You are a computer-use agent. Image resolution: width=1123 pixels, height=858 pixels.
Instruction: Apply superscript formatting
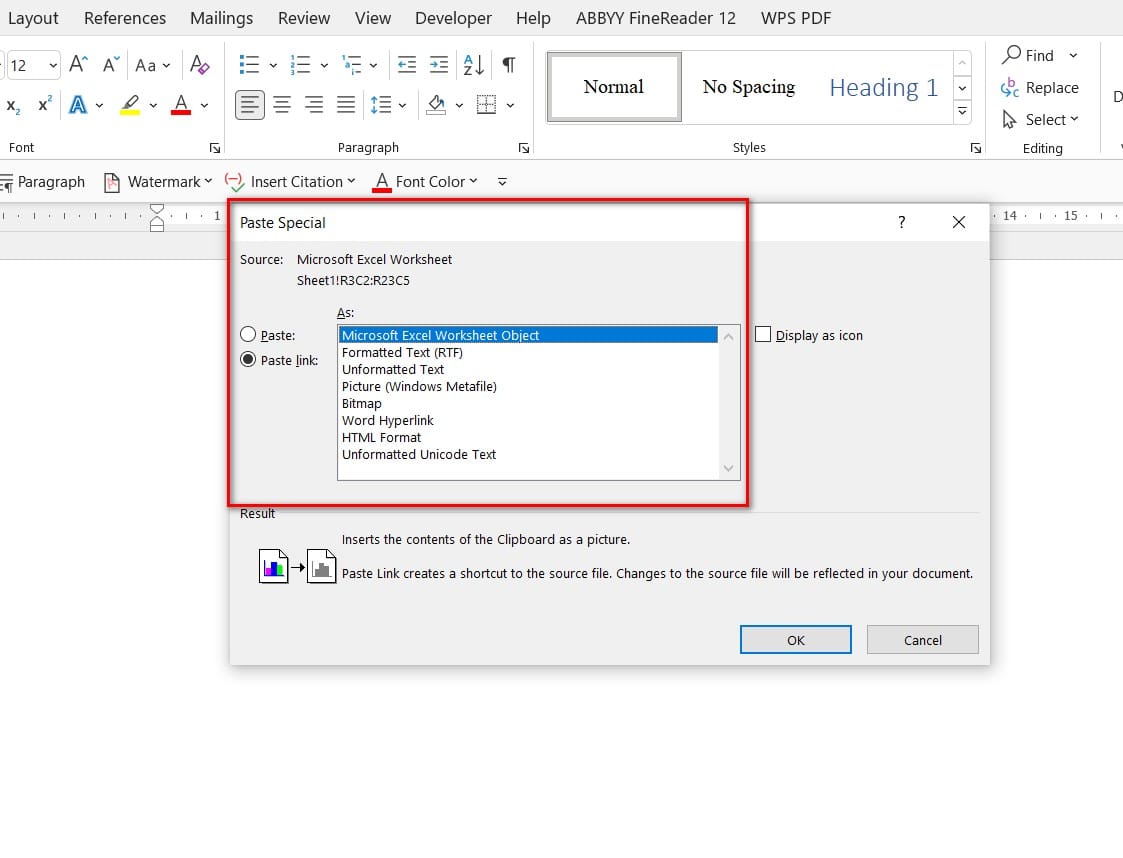pos(45,105)
